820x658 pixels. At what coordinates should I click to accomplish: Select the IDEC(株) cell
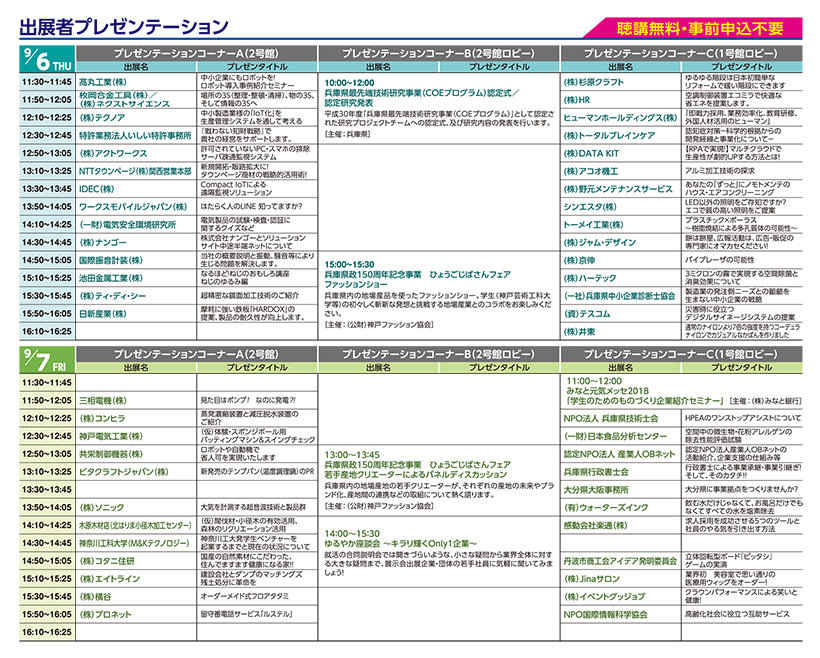tap(96, 189)
